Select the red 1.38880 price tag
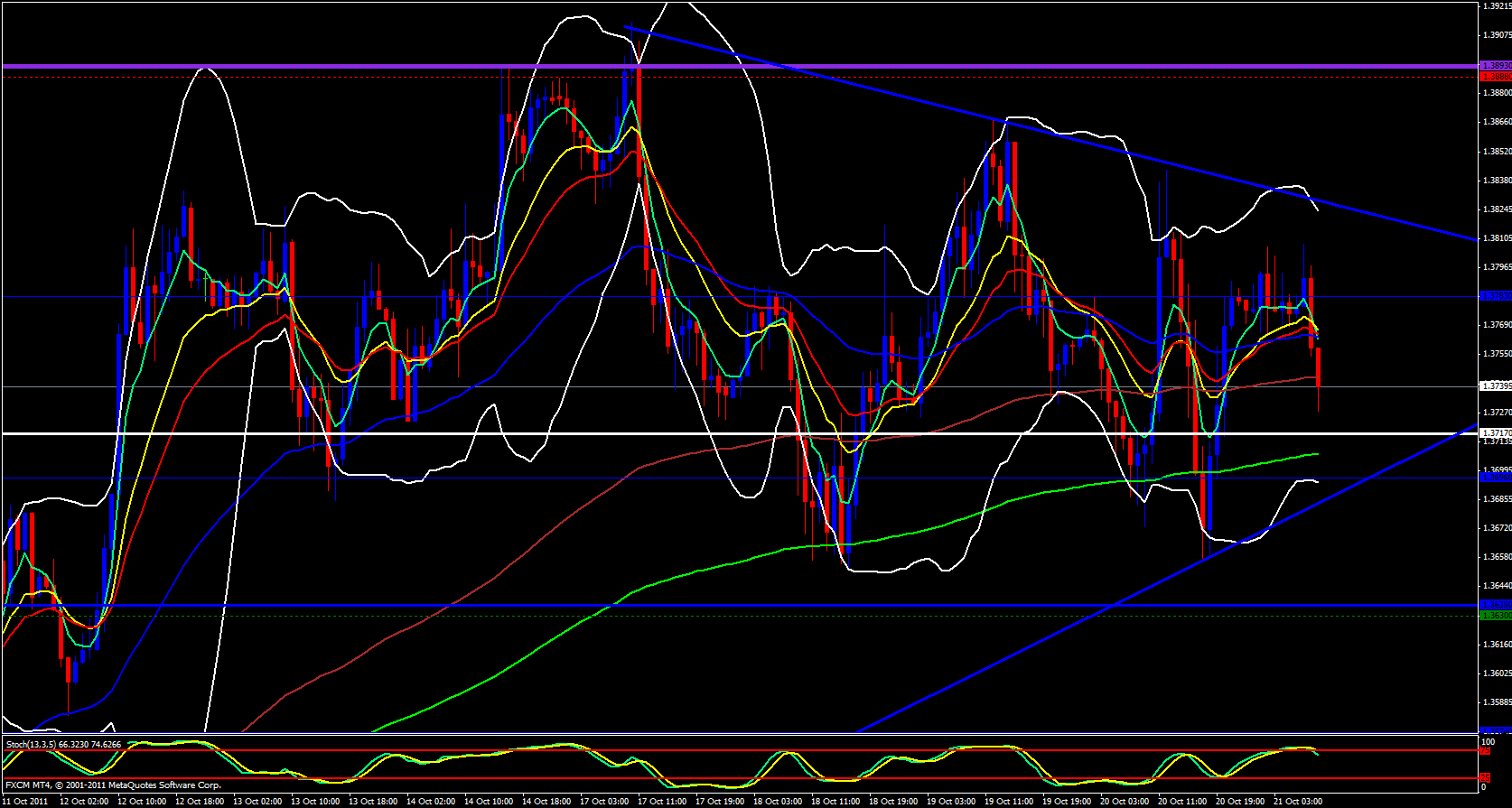 (x=1495, y=77)
